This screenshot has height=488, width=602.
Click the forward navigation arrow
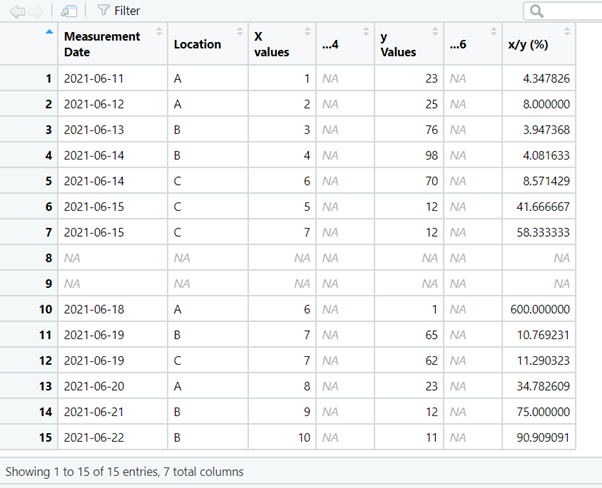pyautogui.click(x=37, y=11)
